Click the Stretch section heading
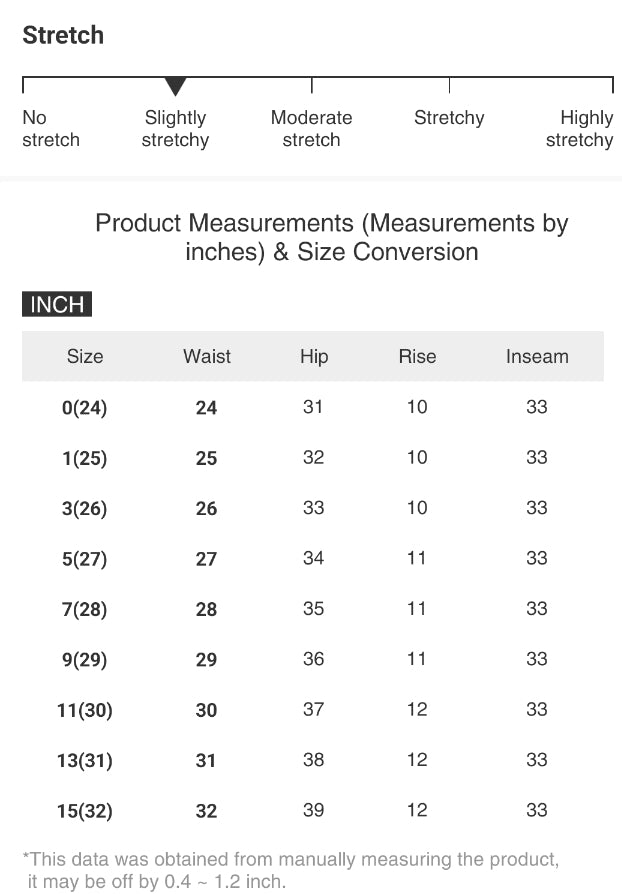622x894 pixels. tap(63, 35)
